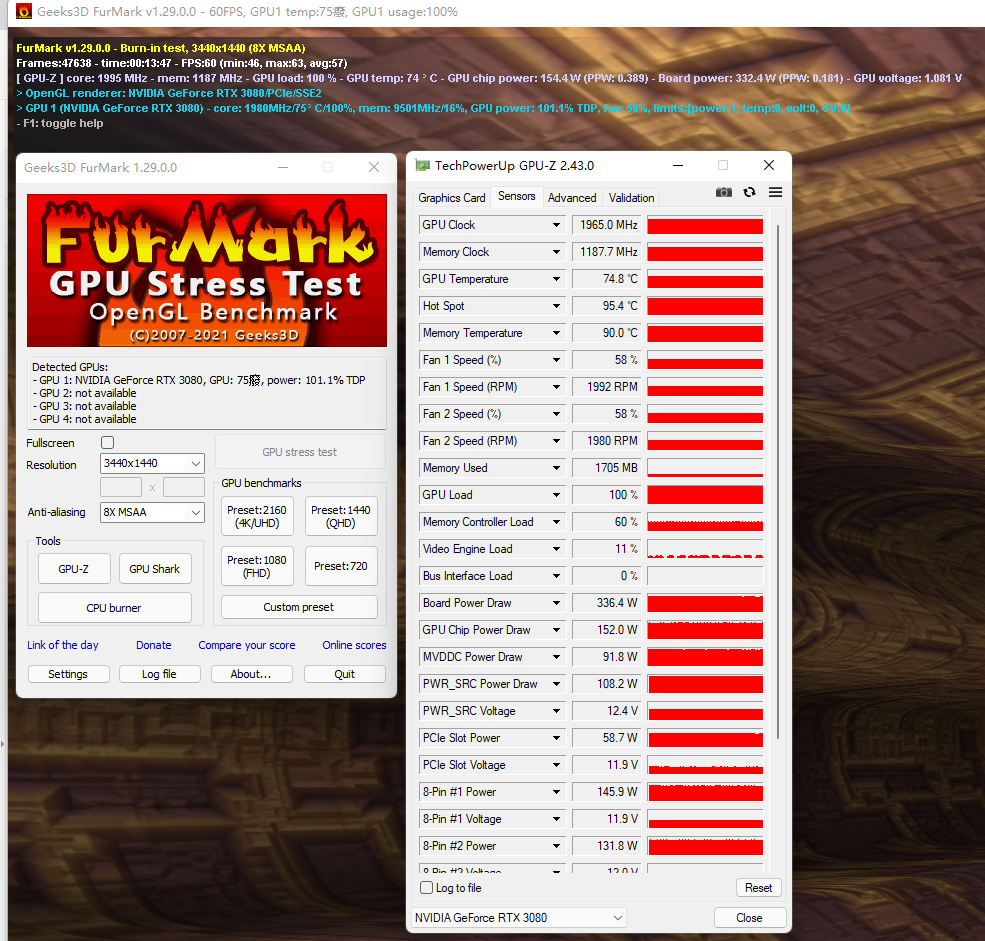Click the FurMark GPU Stress Test banner
Screen dimensions: 985x941
207,270
